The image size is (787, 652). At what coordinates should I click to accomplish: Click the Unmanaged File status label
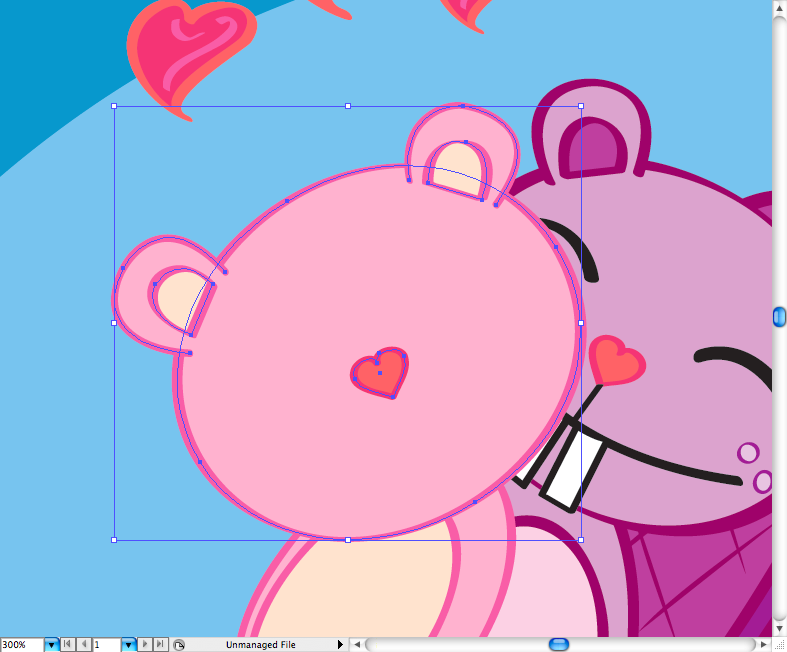[260, 645]
